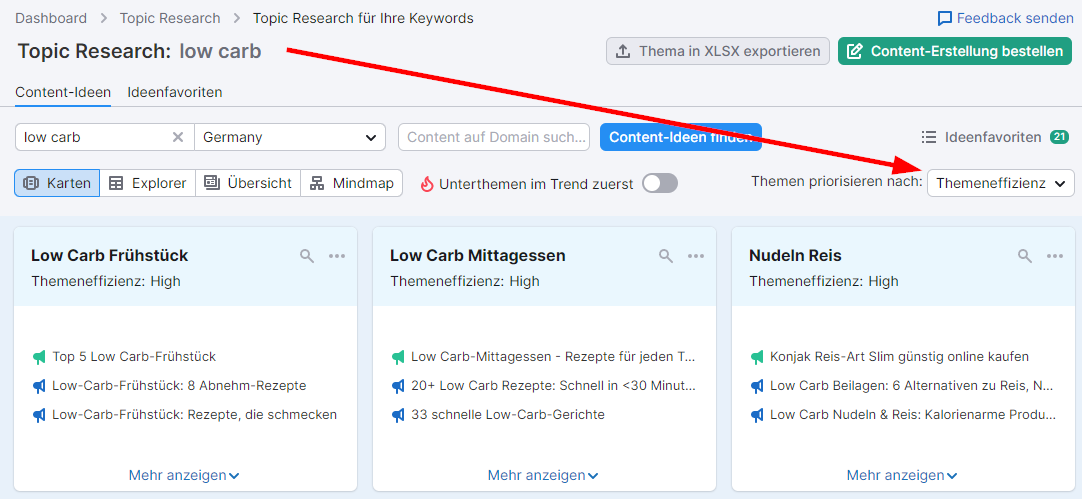Click search icon on Low Carb Frühstück card

307,256
